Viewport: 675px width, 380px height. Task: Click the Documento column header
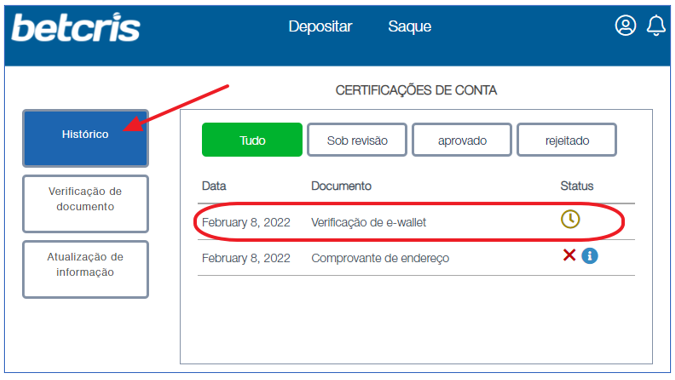point(341,186)
